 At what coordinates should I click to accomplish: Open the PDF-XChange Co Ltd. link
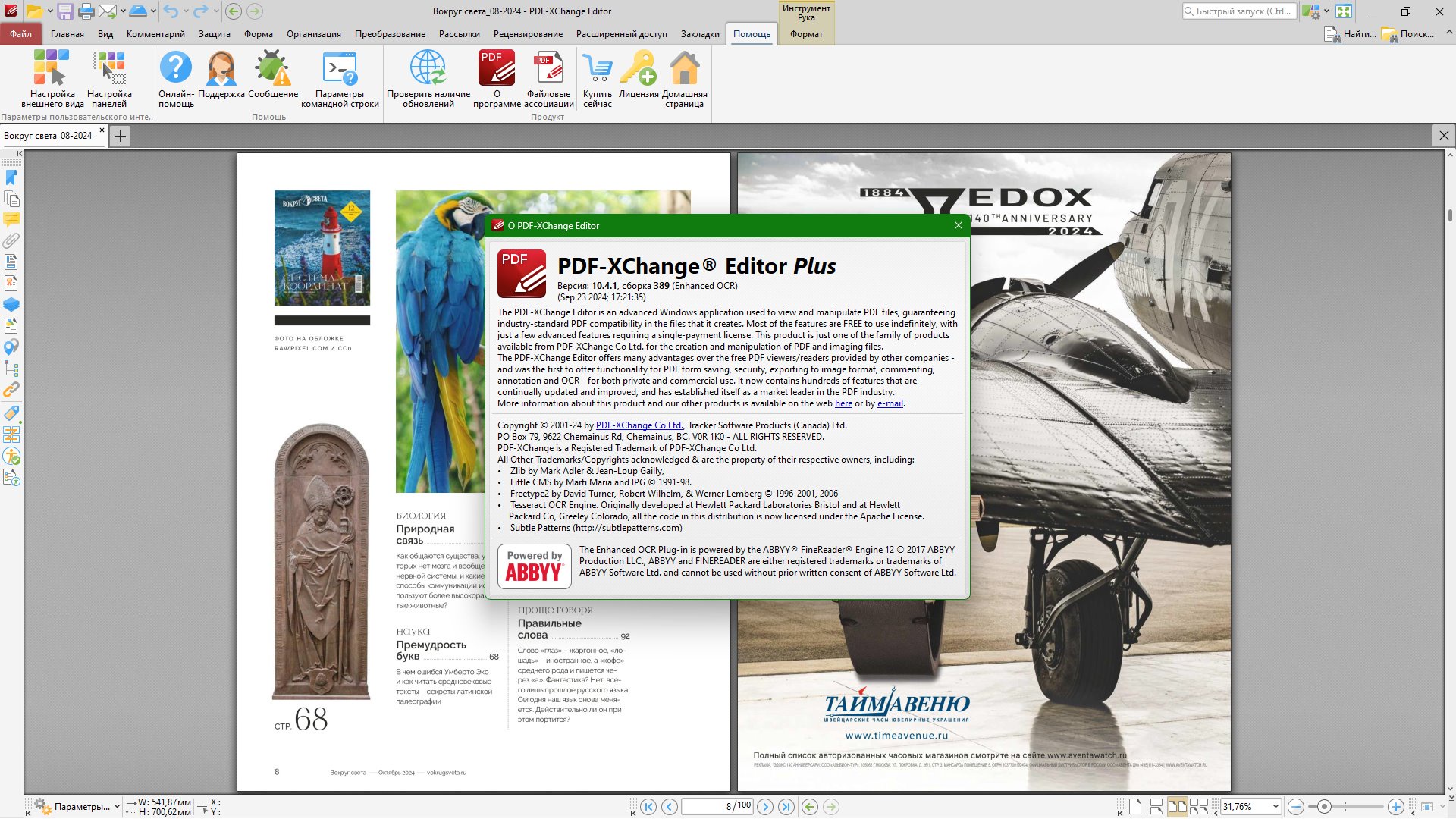[x=639, y=425]
